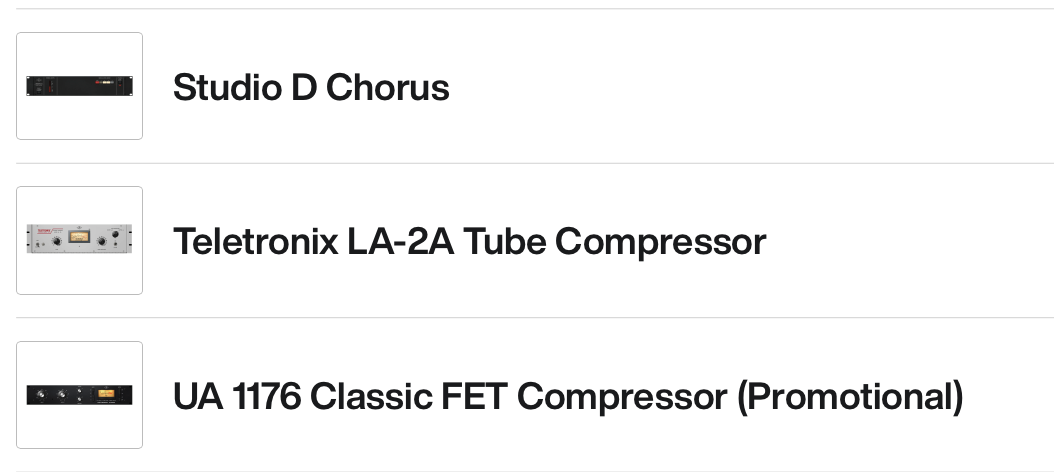Open the Teletronix LA-2A plugin thumbnail
This screenshot has width=1054, height=472.
pos(79,240)
